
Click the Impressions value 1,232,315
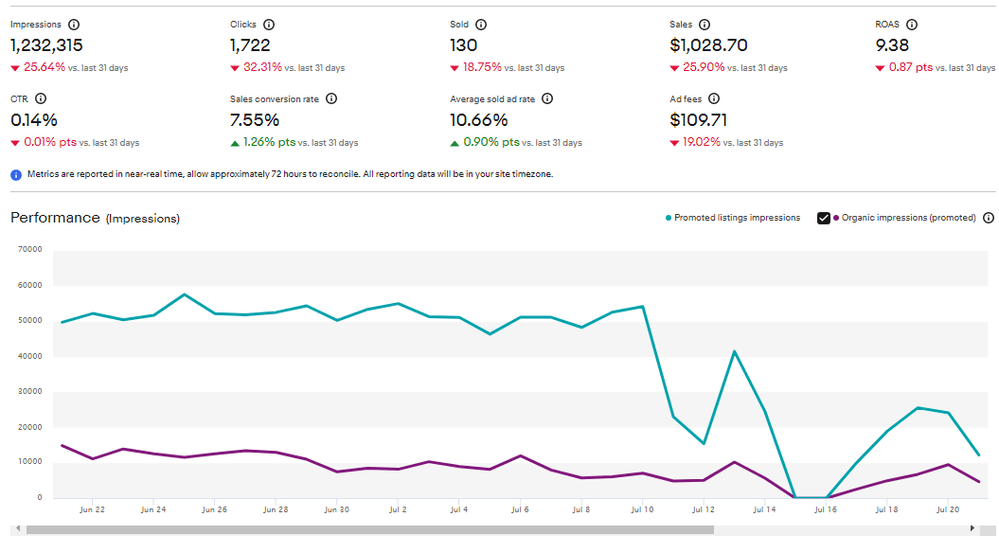(x=47, y=45)
